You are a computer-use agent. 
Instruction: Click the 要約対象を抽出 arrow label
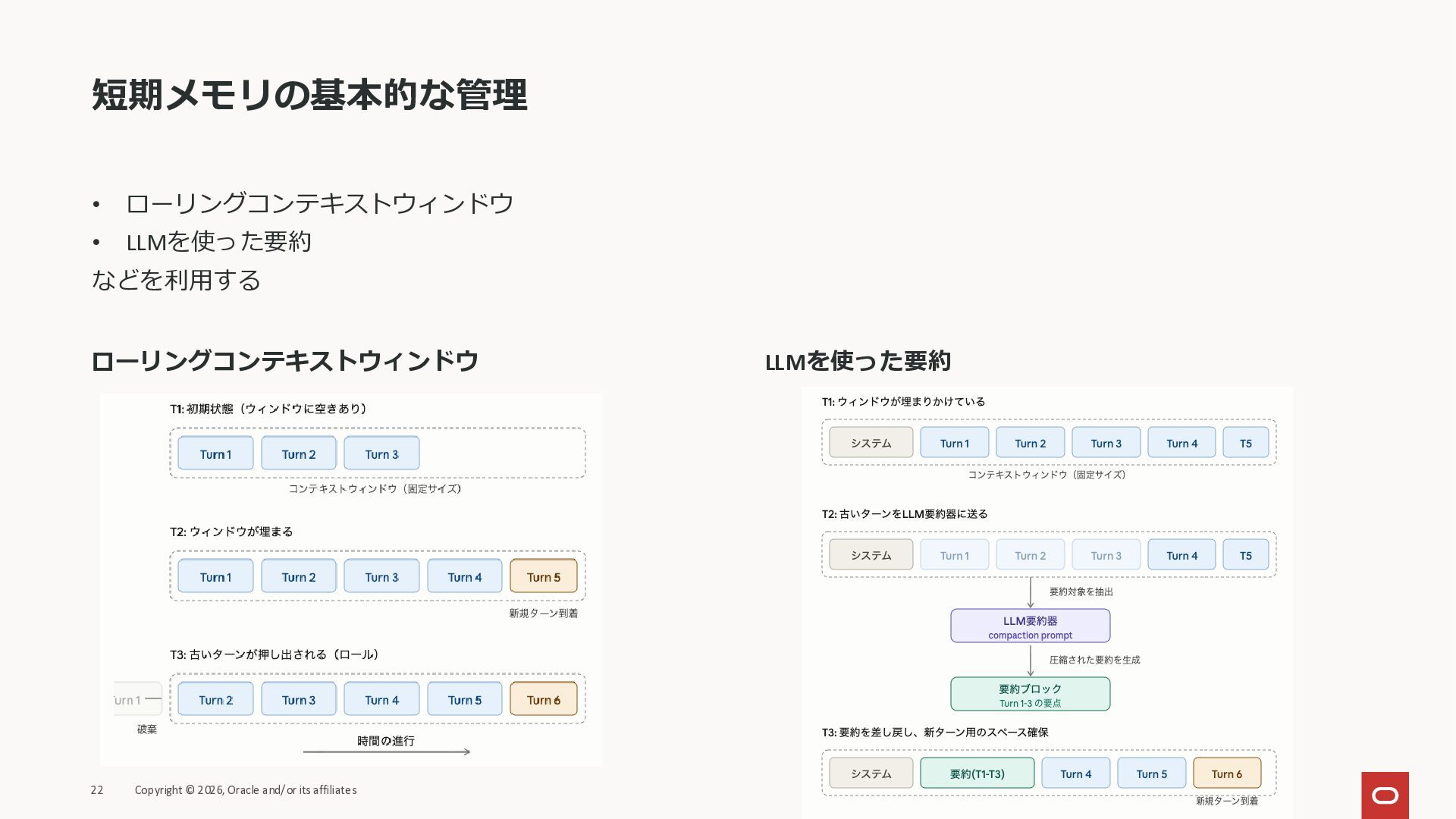point(1081,592)
